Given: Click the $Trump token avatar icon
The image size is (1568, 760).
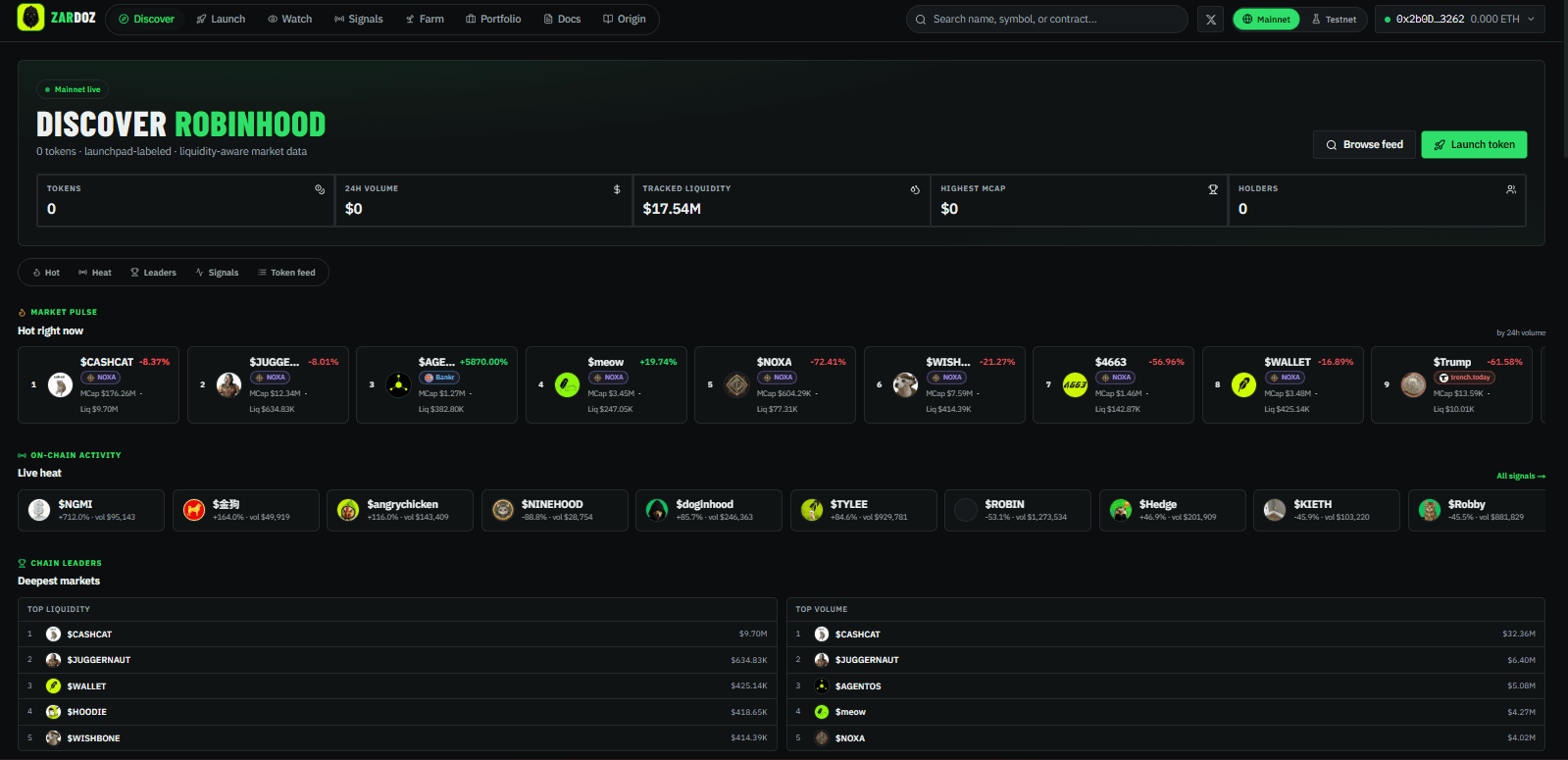Looking at the screenshot, I should click(1413, 384).
